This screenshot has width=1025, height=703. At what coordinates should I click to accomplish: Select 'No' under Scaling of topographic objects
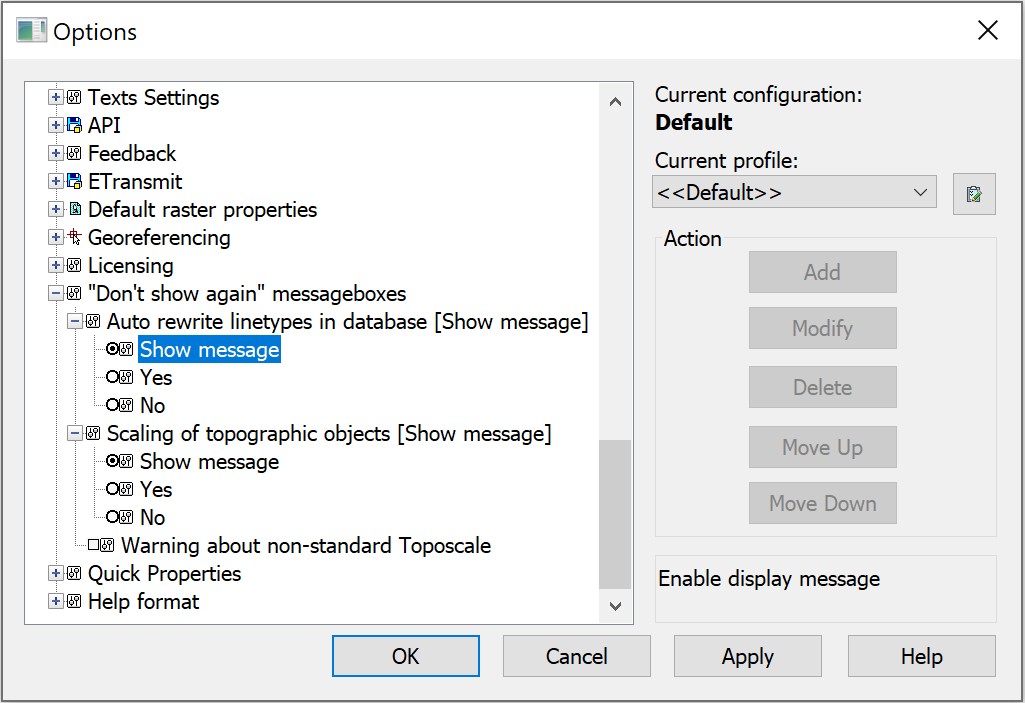[112, 518]
